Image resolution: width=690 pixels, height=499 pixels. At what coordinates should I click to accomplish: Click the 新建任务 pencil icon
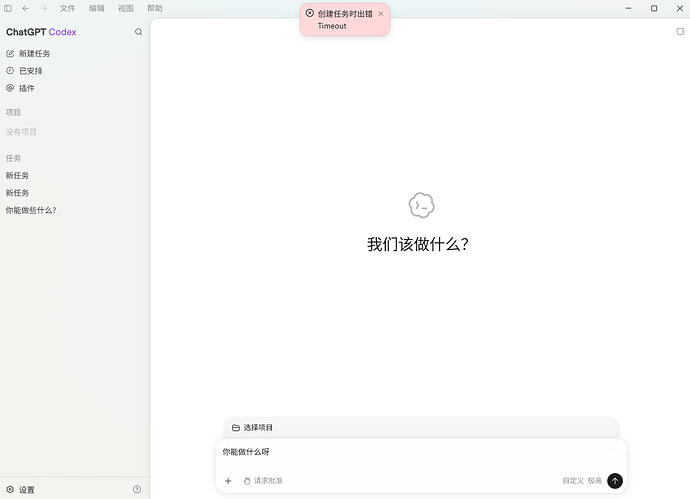(x=10, y=53)
